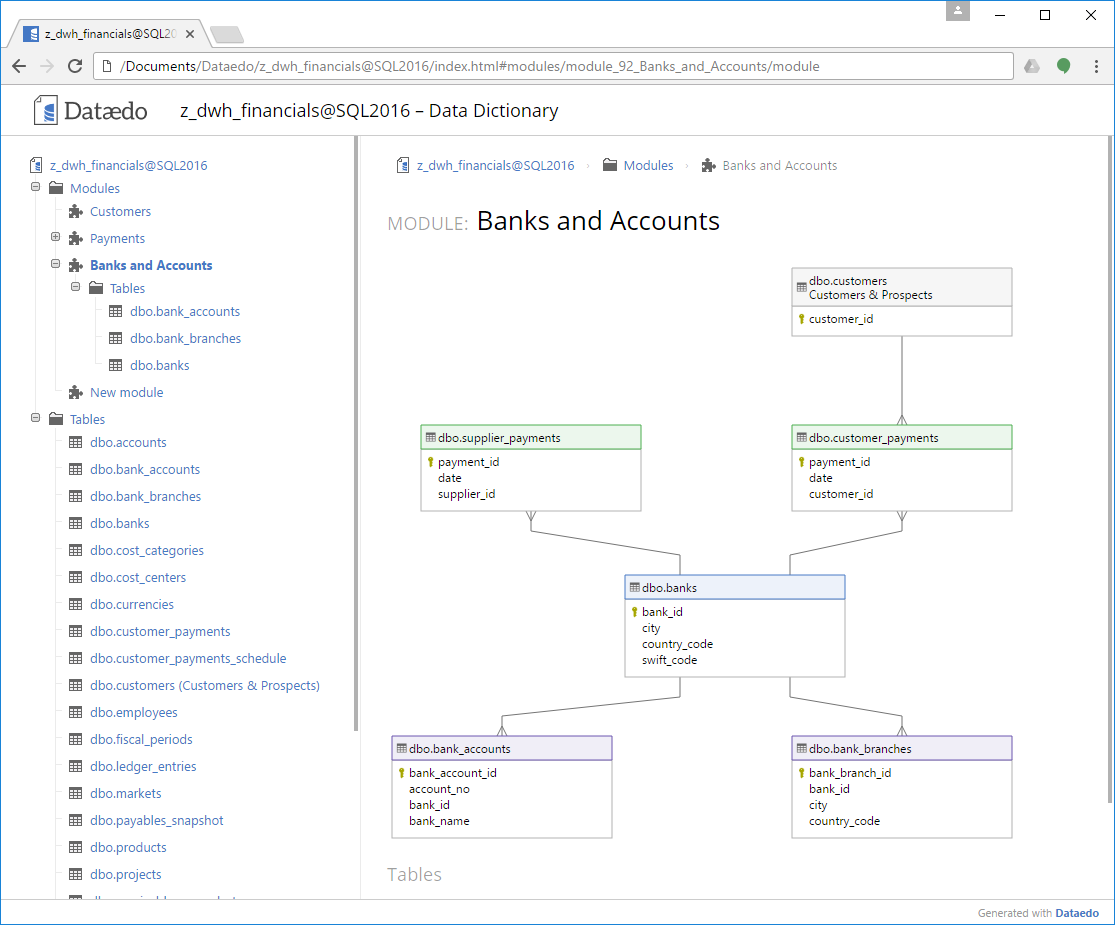Click Dataedo link in footer

pyautogui.click(x=1077, y=913)
